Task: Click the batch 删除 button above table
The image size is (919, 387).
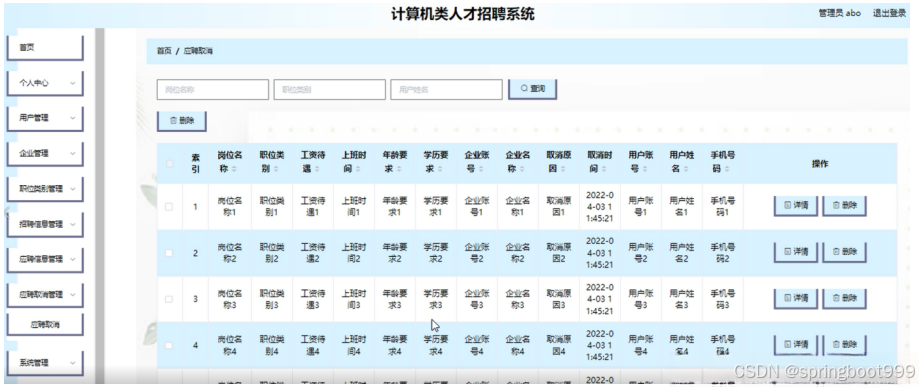Action: click(182, 121)
